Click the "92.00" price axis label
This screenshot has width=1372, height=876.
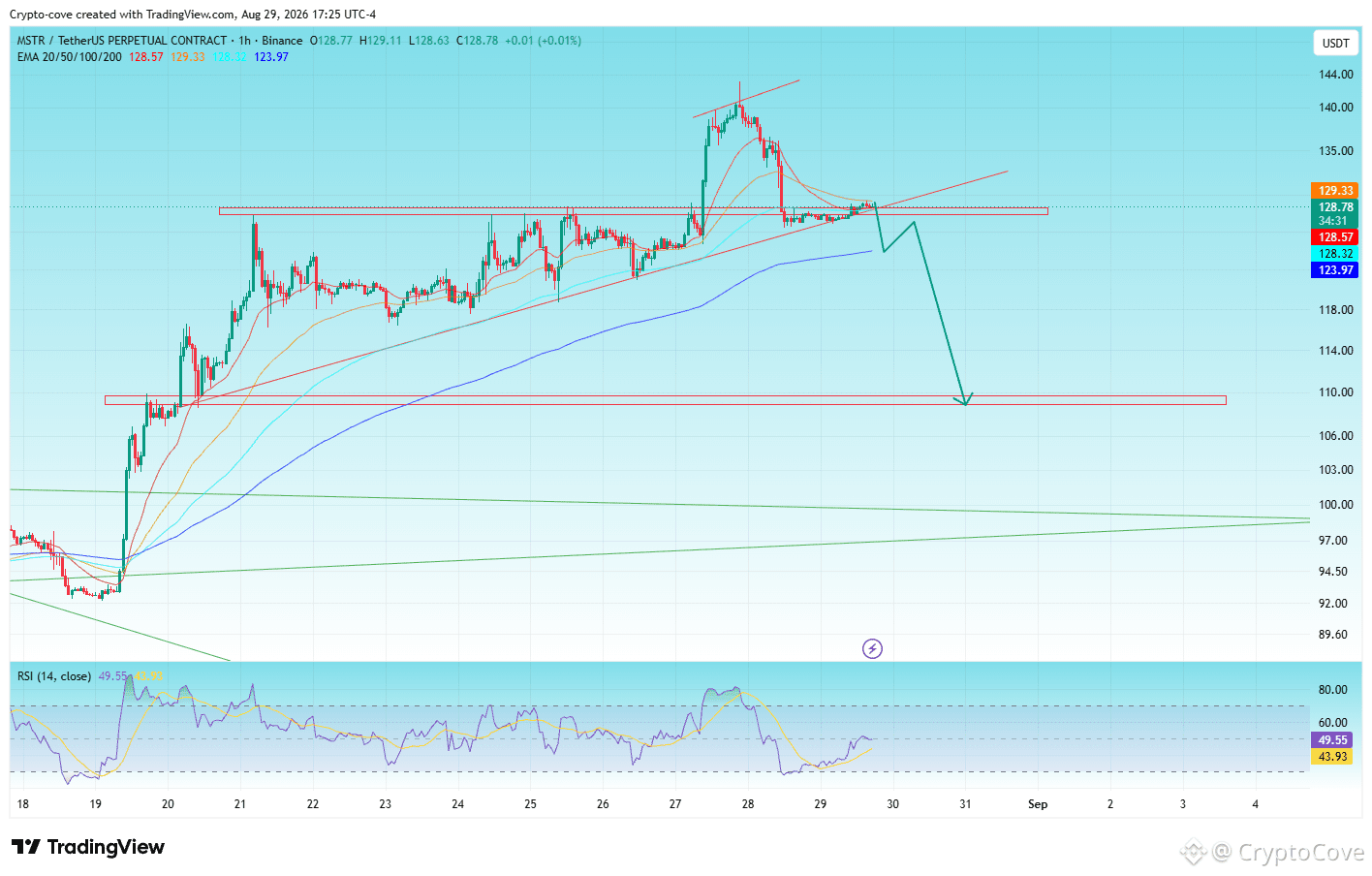pos(1333,604)
